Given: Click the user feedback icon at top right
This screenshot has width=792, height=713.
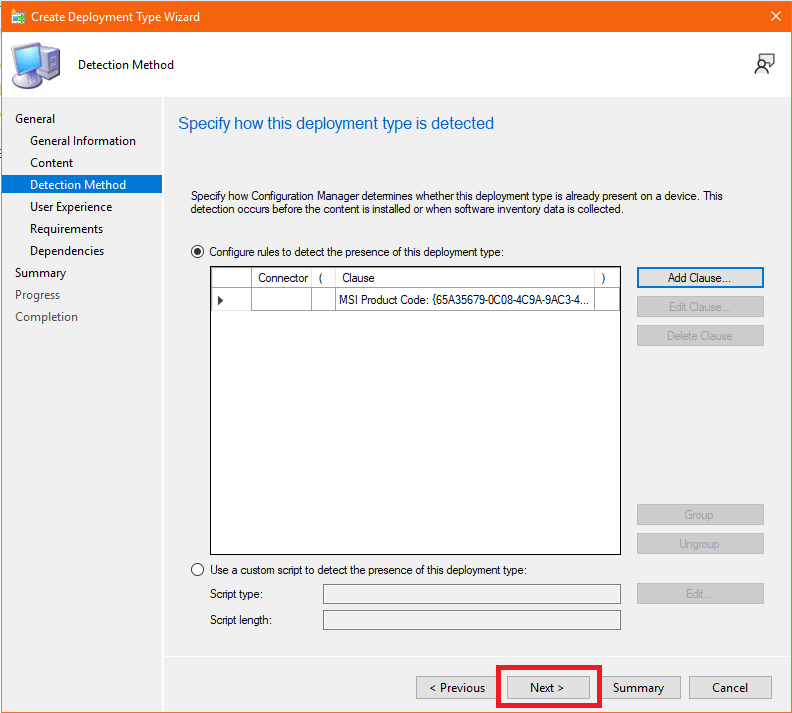Looking at the screenshot, I should [764, 65].
